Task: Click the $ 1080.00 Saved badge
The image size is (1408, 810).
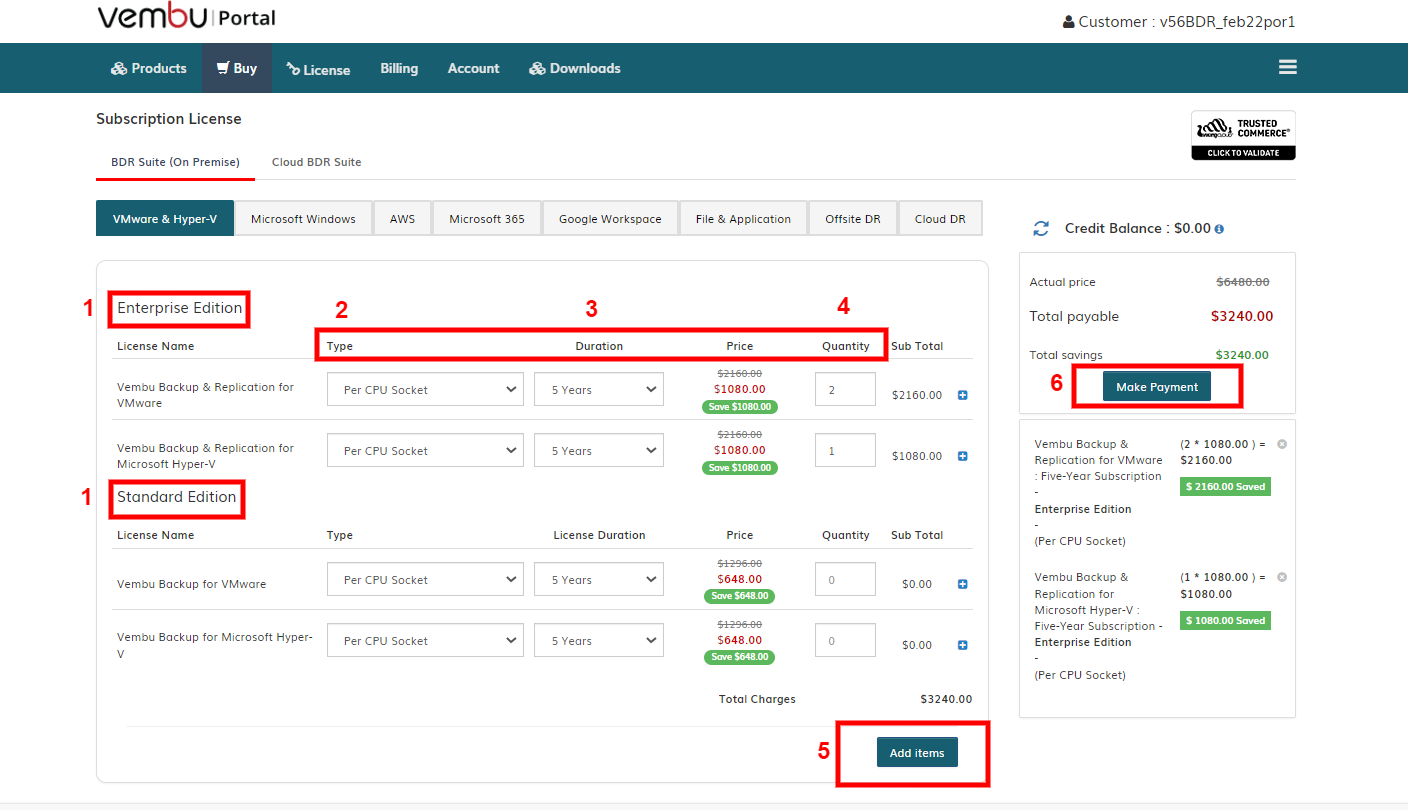Action: point(1225,621)
